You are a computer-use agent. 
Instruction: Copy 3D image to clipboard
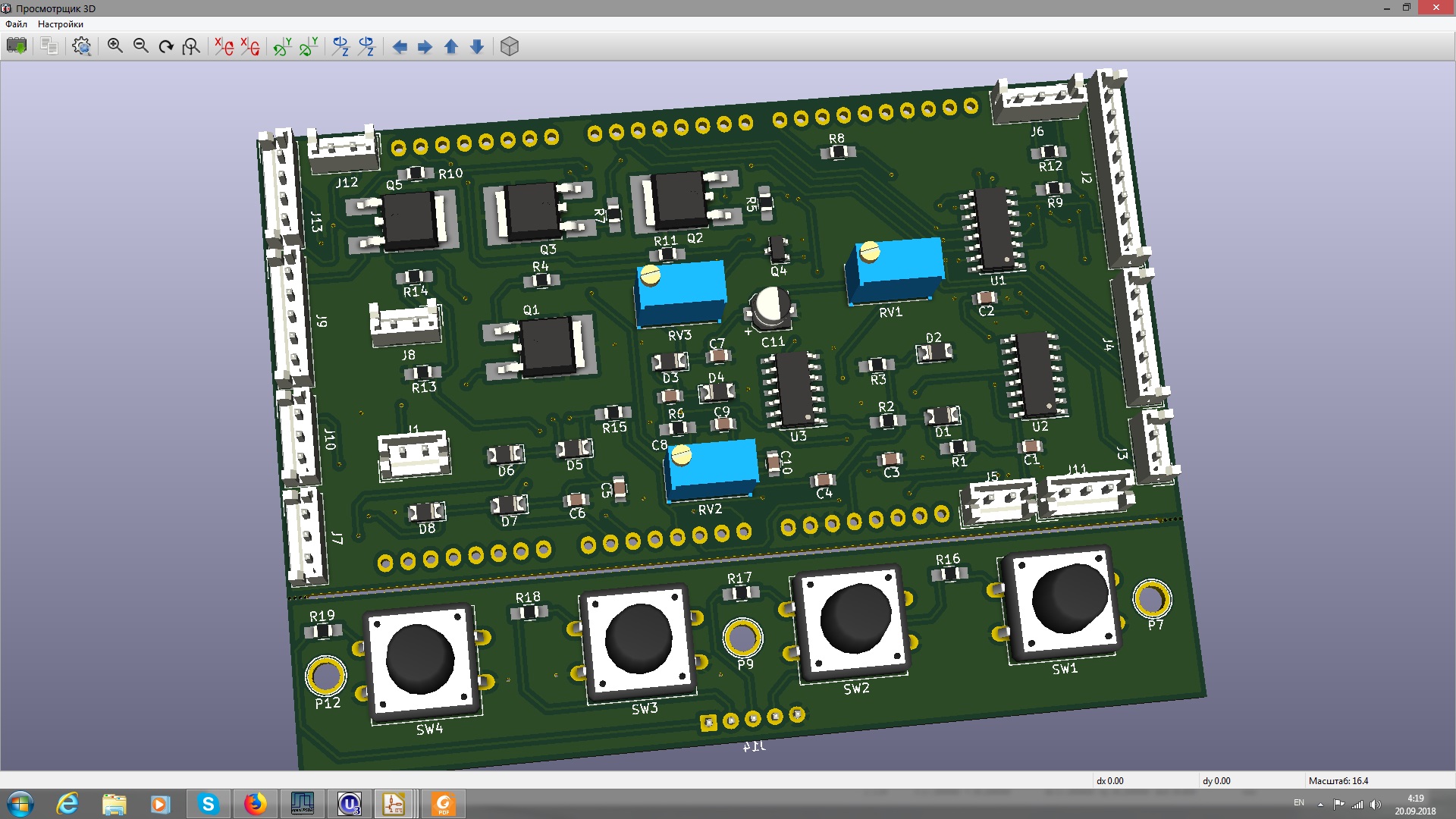pyautogui.click(x=49, y=46)
